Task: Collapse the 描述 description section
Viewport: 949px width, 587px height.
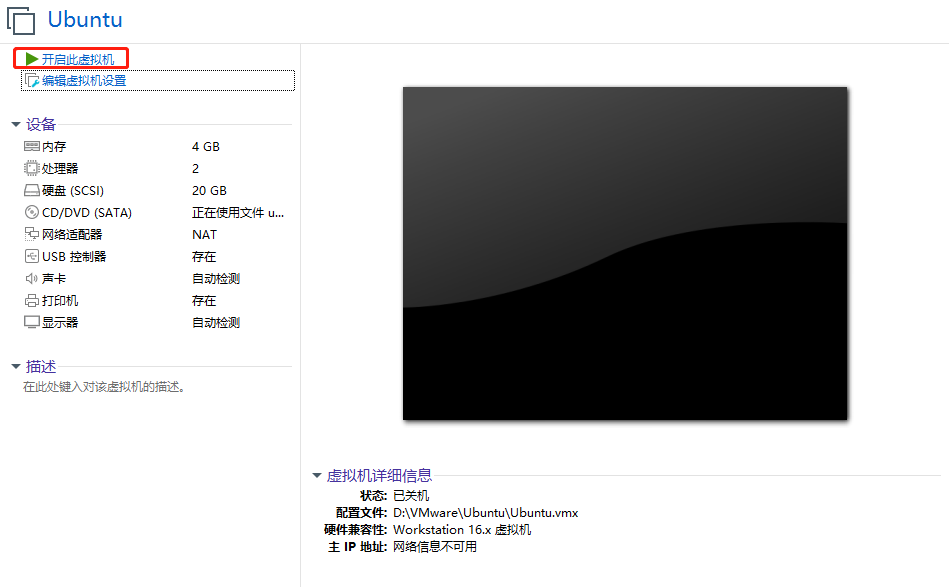Action: point(16,366)
